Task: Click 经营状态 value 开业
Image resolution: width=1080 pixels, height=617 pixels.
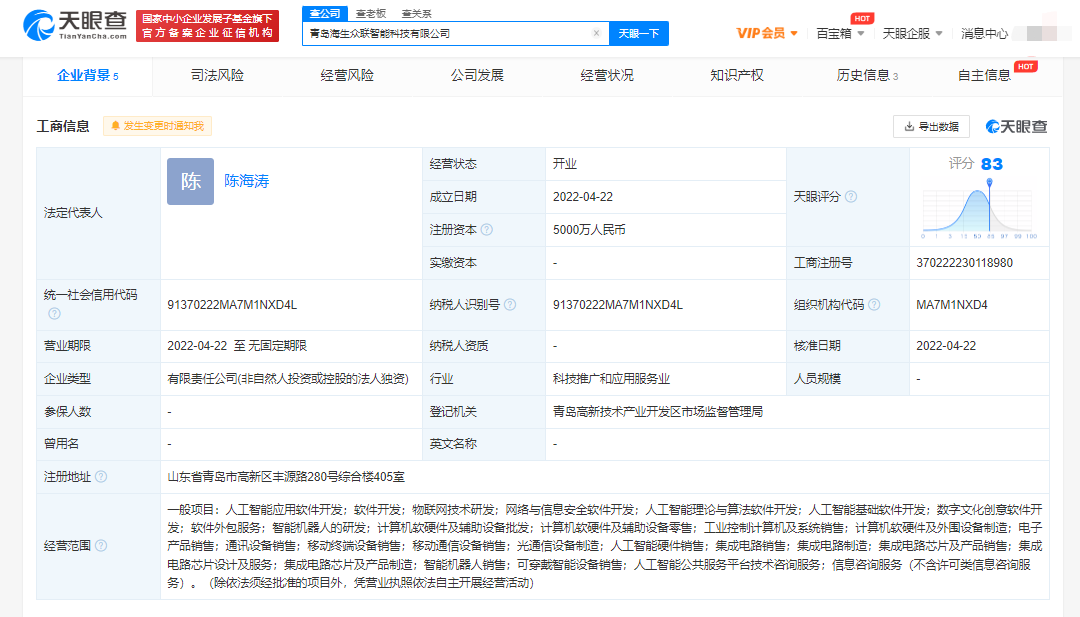Action: coord(564,164)
